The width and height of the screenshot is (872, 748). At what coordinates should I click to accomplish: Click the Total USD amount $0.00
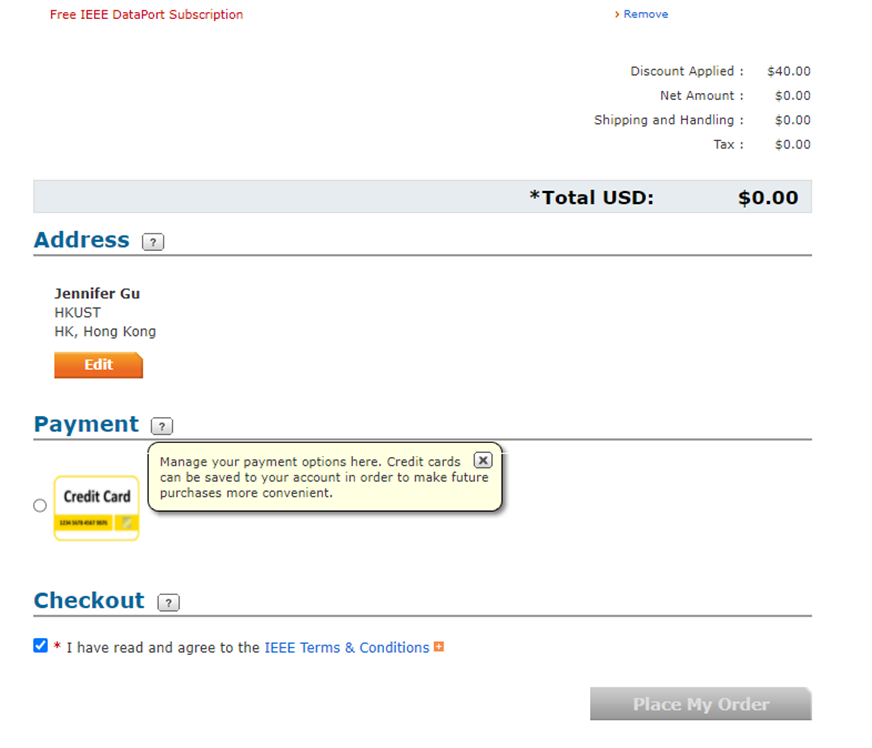pos(767,197)
